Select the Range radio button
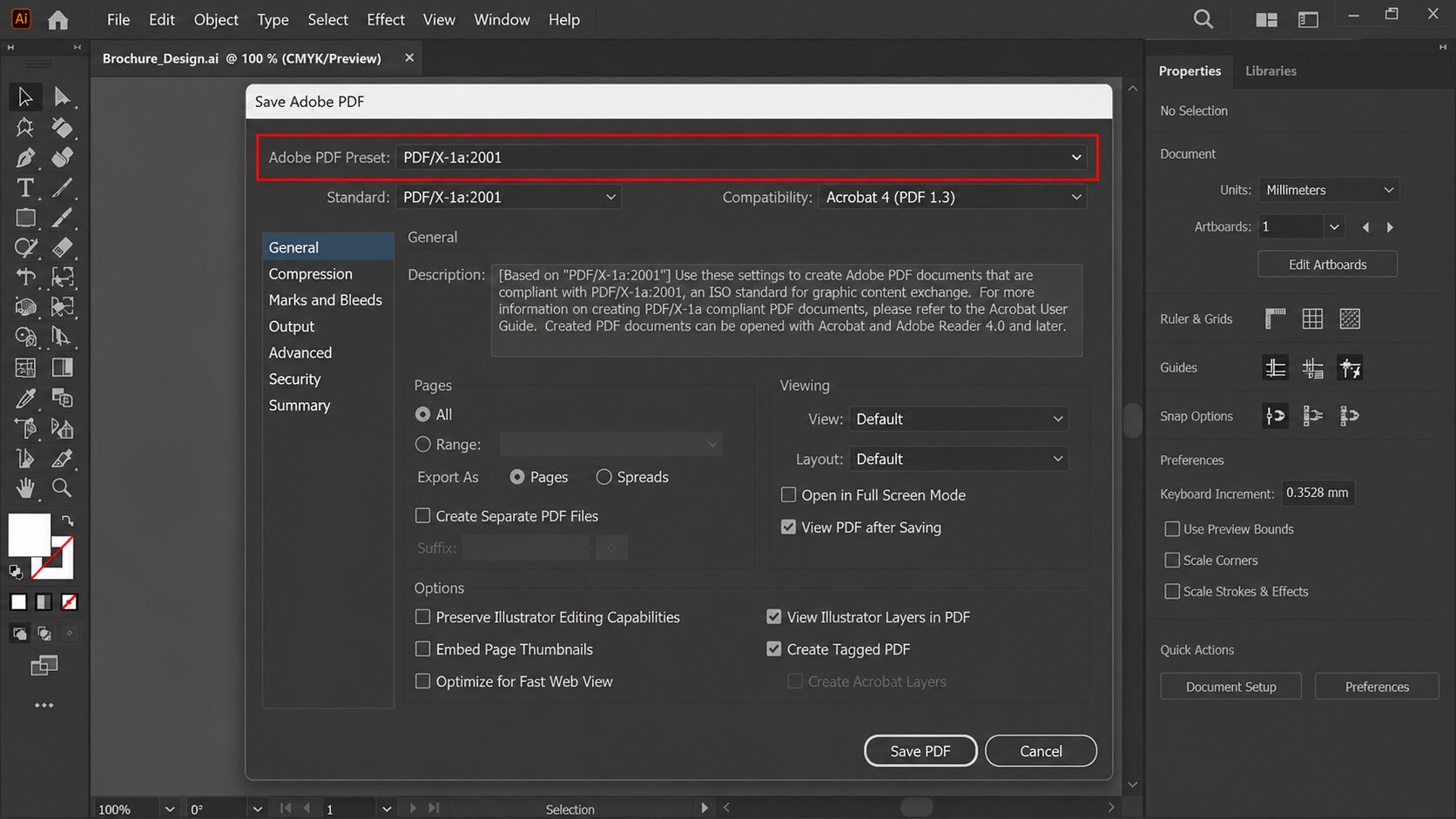Viewport: 1456px width, 819px height. [423, 444]
